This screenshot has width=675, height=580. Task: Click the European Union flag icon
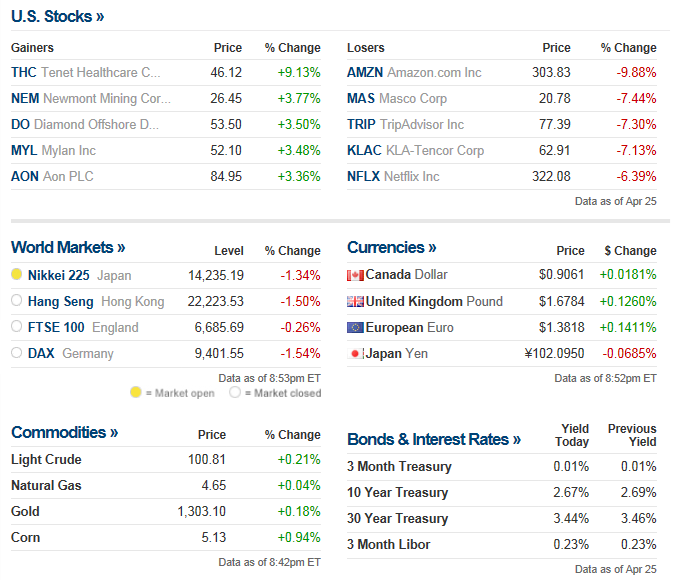pos(355,328)
